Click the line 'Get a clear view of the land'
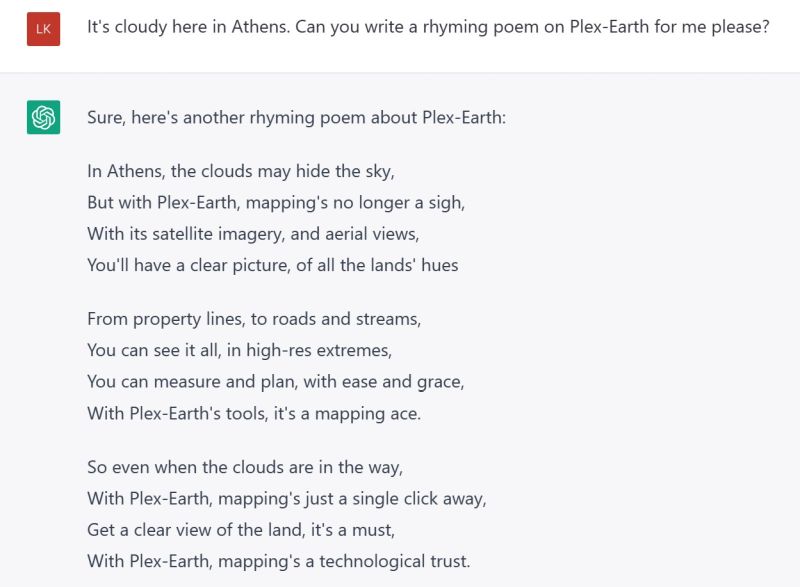Viewport: 800px width, 587px height. 241,530
